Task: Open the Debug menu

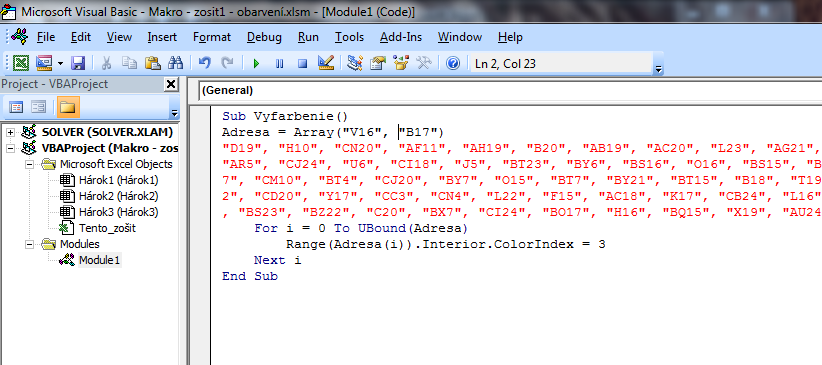Action: [264, 37]
